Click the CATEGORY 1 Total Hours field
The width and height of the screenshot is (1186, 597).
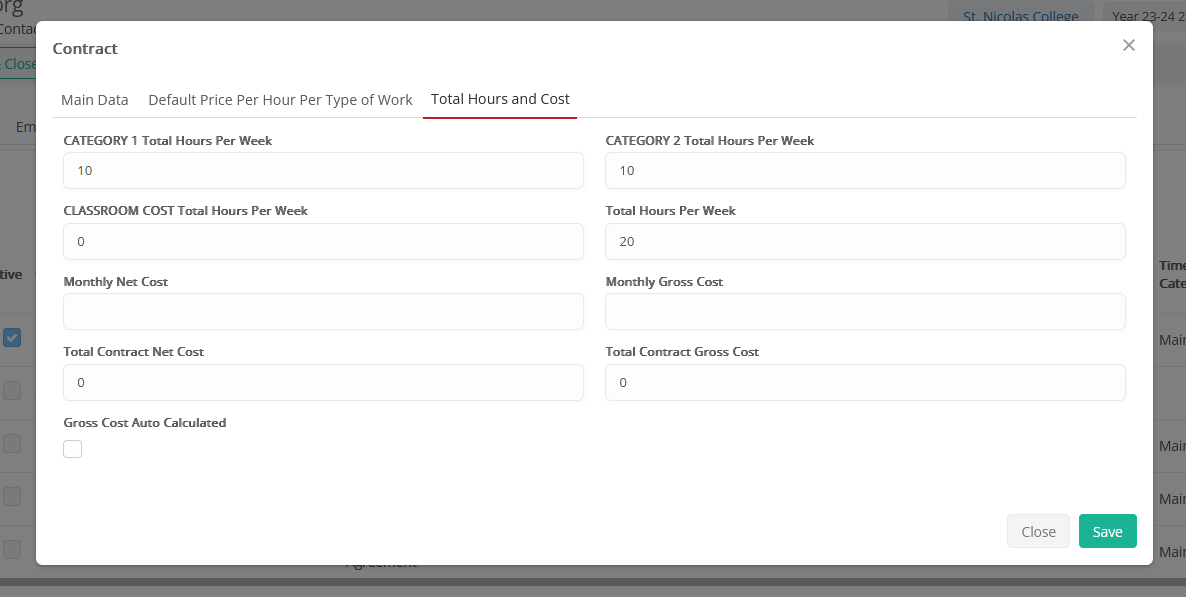coord(323,171)
